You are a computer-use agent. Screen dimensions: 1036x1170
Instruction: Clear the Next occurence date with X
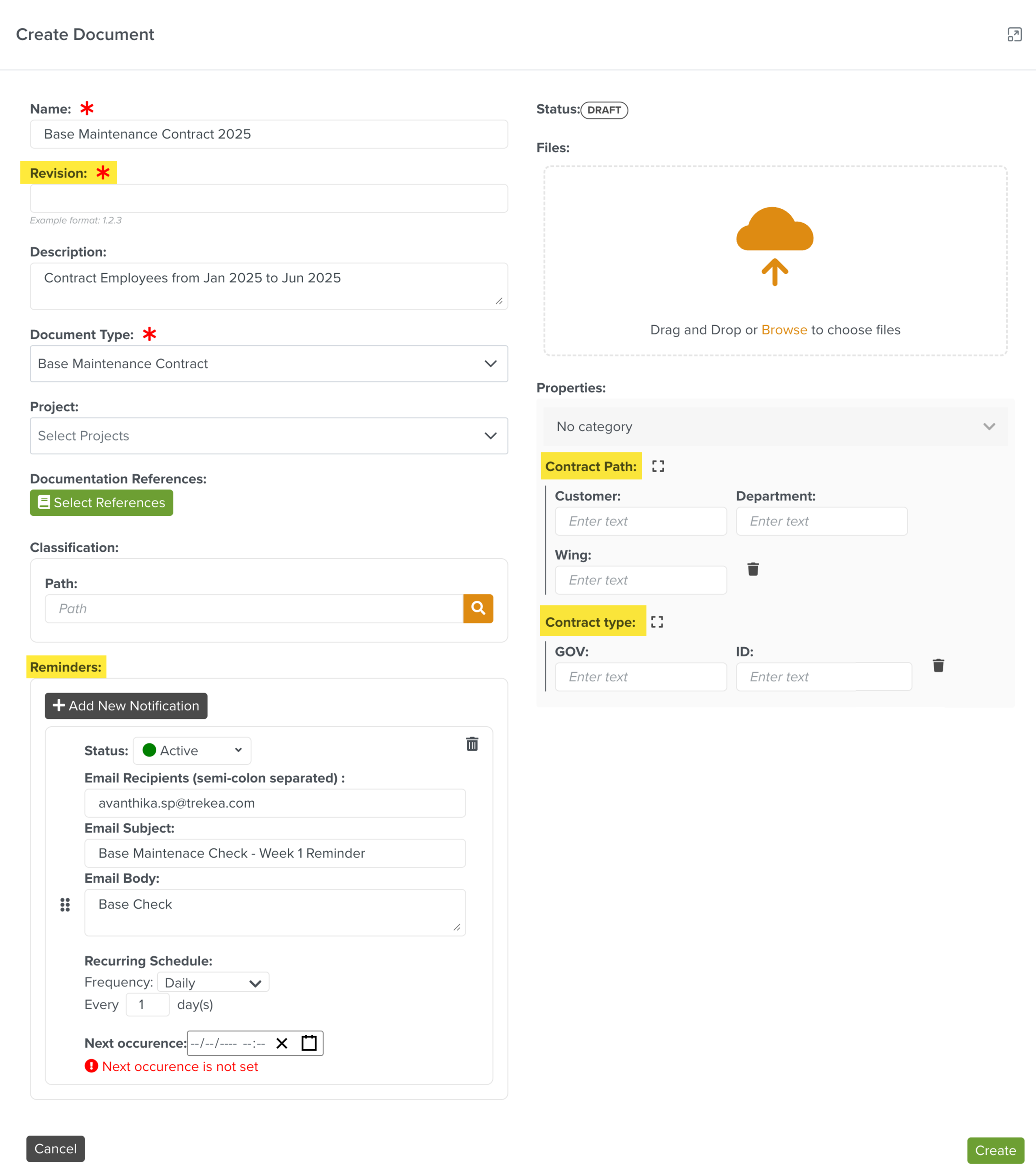coord(282,1043)
